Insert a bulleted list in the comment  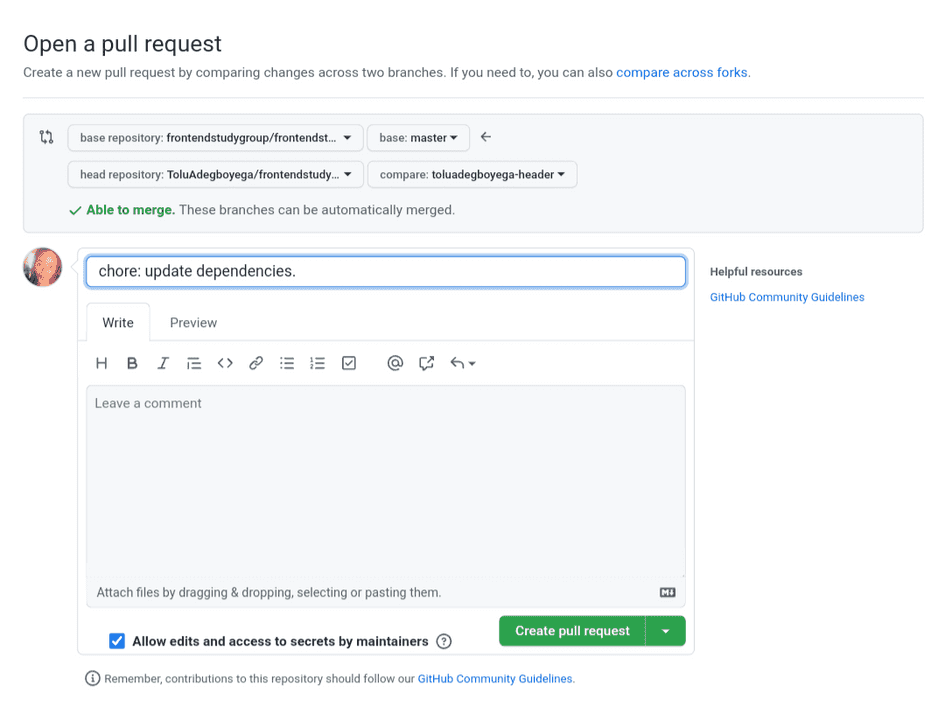[x=287, y=363]
